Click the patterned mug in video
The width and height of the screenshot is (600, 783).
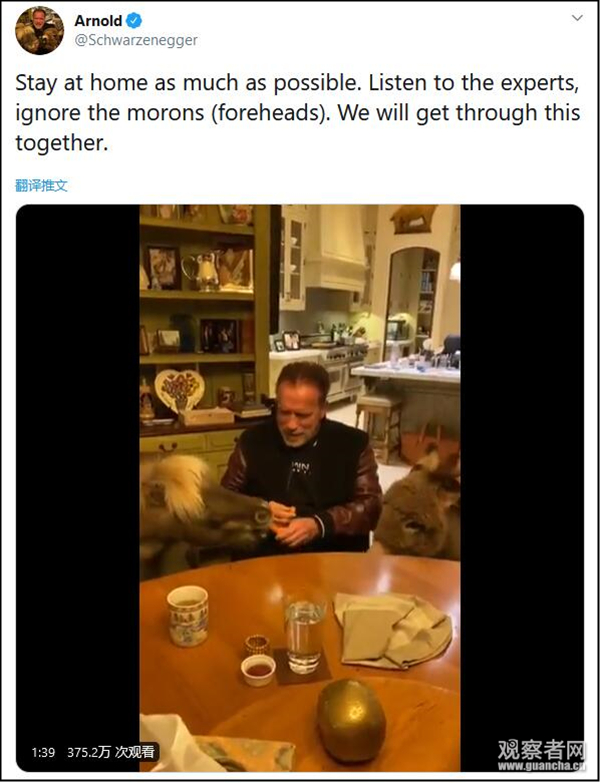click(x=187, y=616)
